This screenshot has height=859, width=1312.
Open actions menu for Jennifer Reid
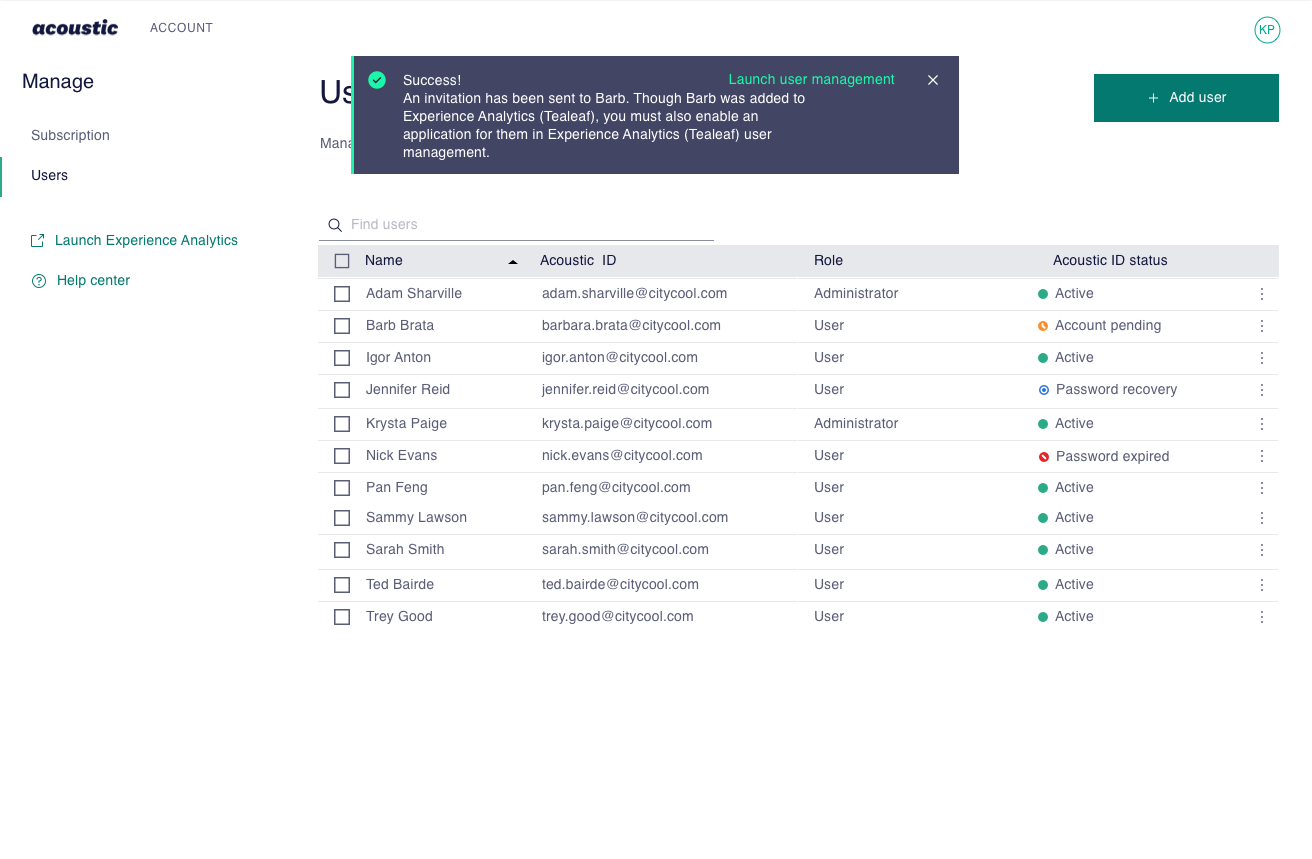(1262, 390)
